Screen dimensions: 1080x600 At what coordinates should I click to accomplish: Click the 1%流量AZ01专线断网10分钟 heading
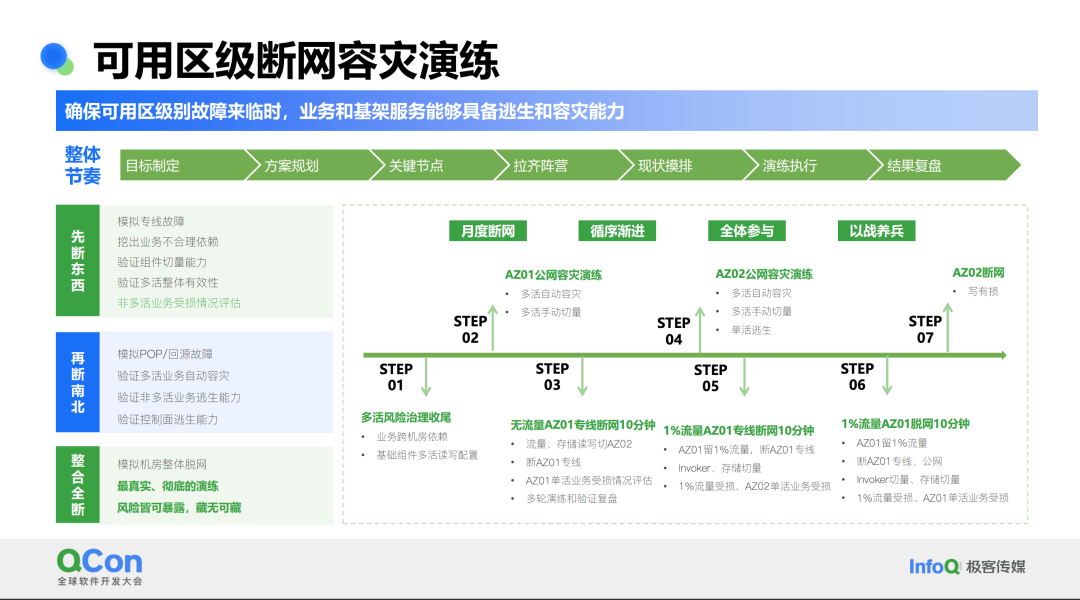click(x=738, y=431)
